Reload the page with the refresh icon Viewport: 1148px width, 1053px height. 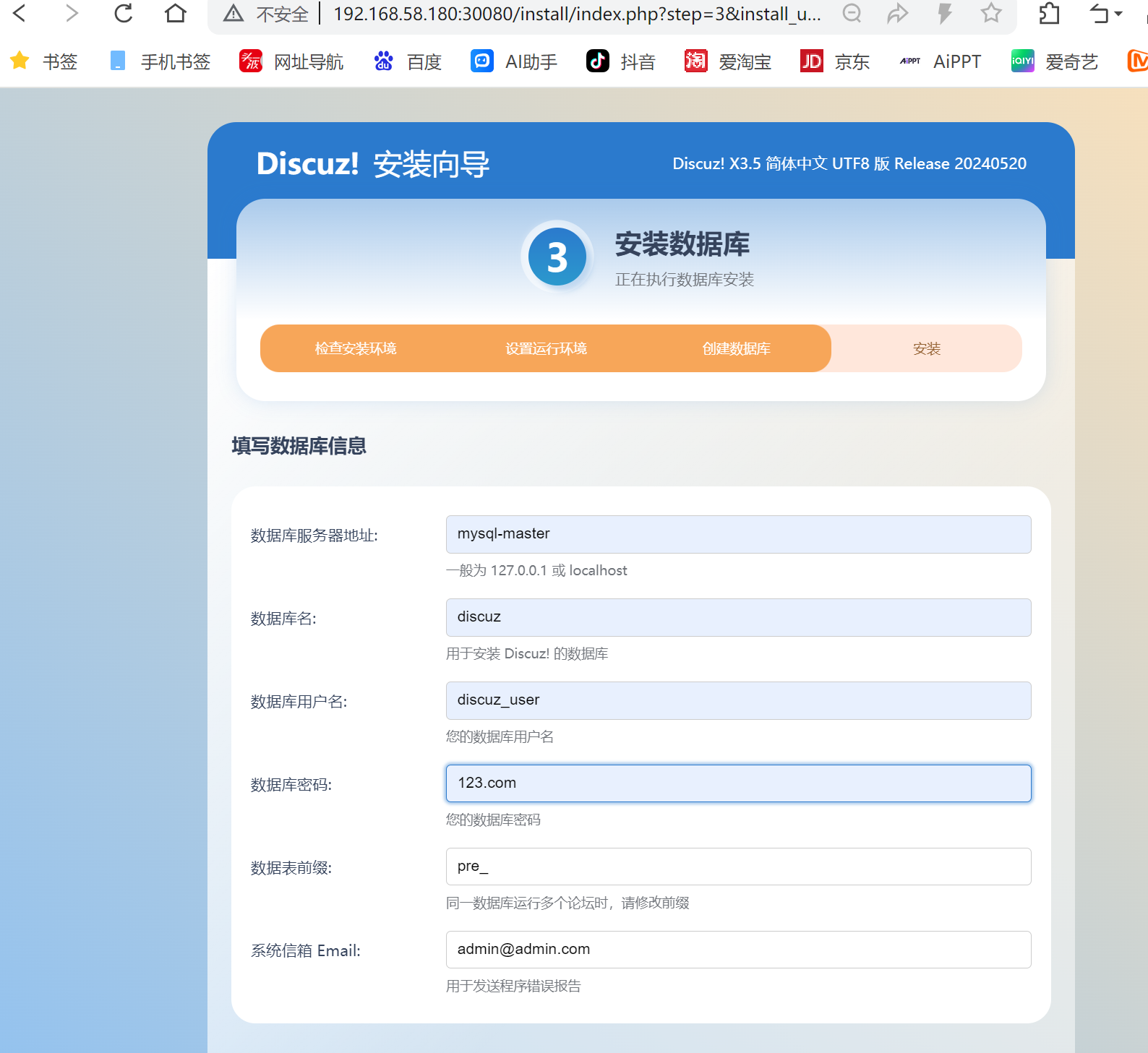124,13
